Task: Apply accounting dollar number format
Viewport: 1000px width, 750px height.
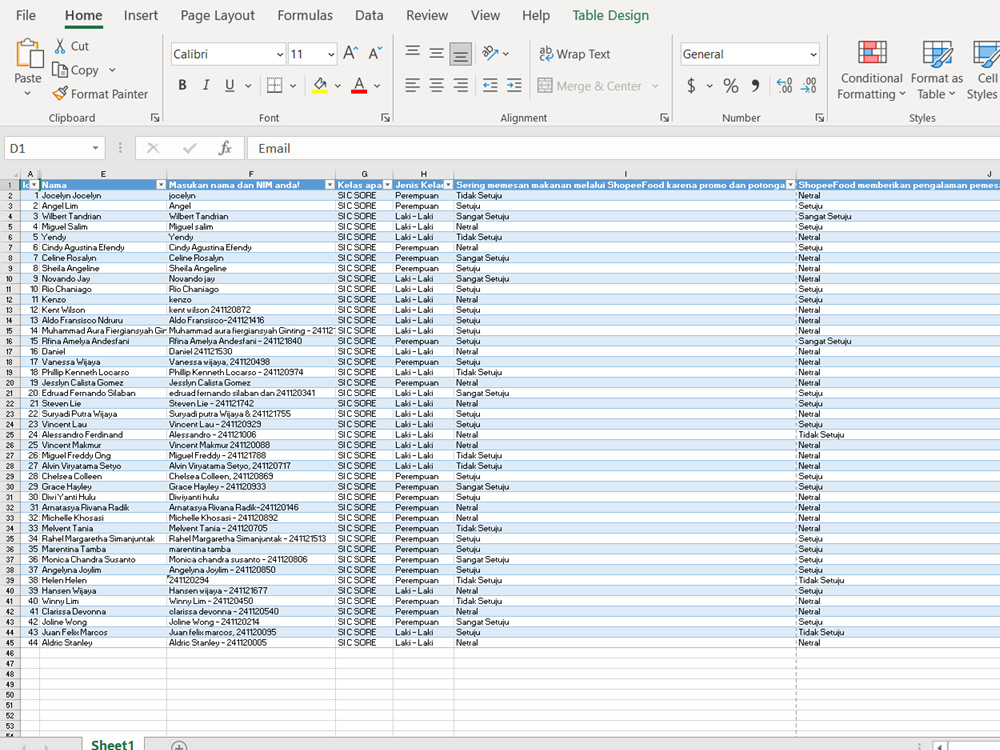Action: click(691, 85)
